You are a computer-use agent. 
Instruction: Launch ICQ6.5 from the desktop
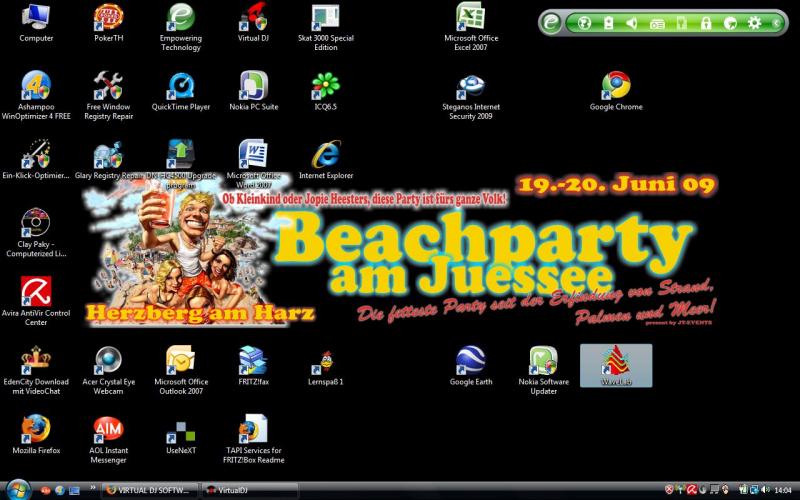pos(326,92)
